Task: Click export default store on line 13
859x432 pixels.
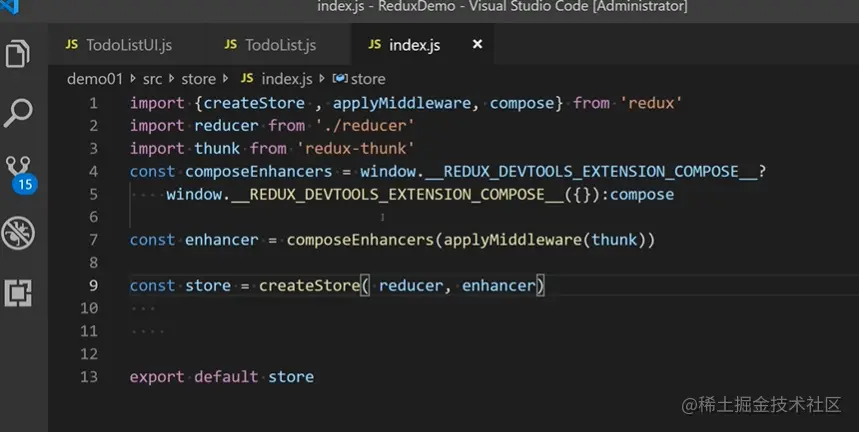Action: 222,377
